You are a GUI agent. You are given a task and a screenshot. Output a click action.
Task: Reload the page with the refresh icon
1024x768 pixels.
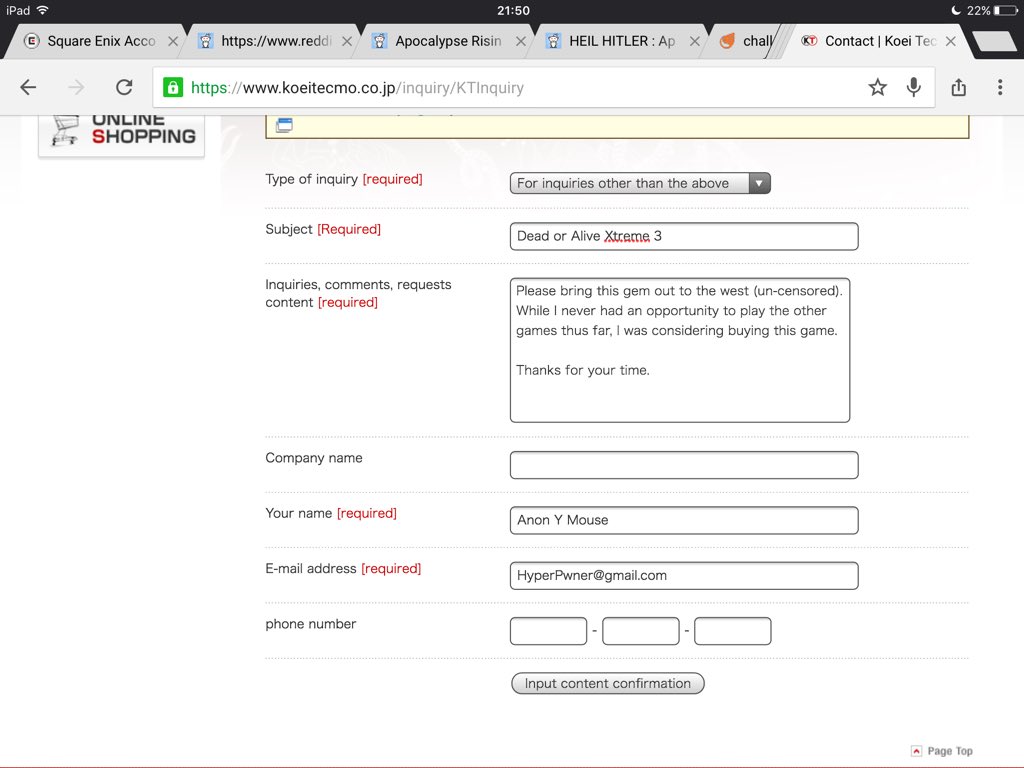(124, 88)
